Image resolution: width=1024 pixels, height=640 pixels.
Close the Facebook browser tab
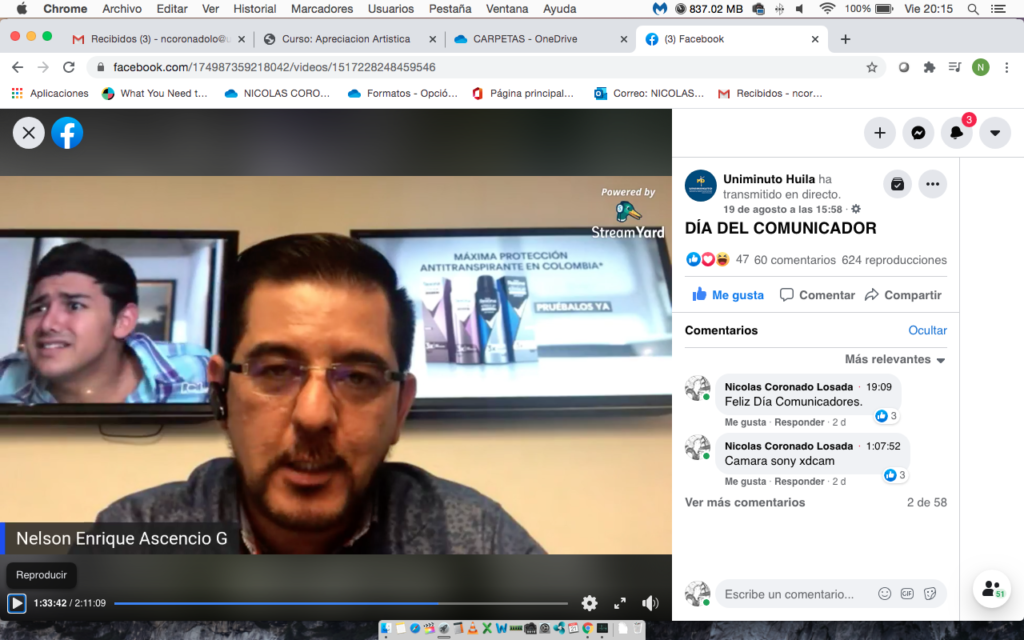pyautogui.click(x=815, y=39)
